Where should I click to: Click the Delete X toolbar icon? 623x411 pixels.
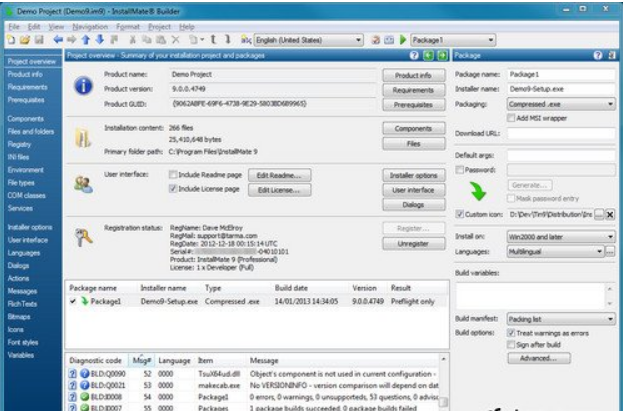(x=175, y=40)
